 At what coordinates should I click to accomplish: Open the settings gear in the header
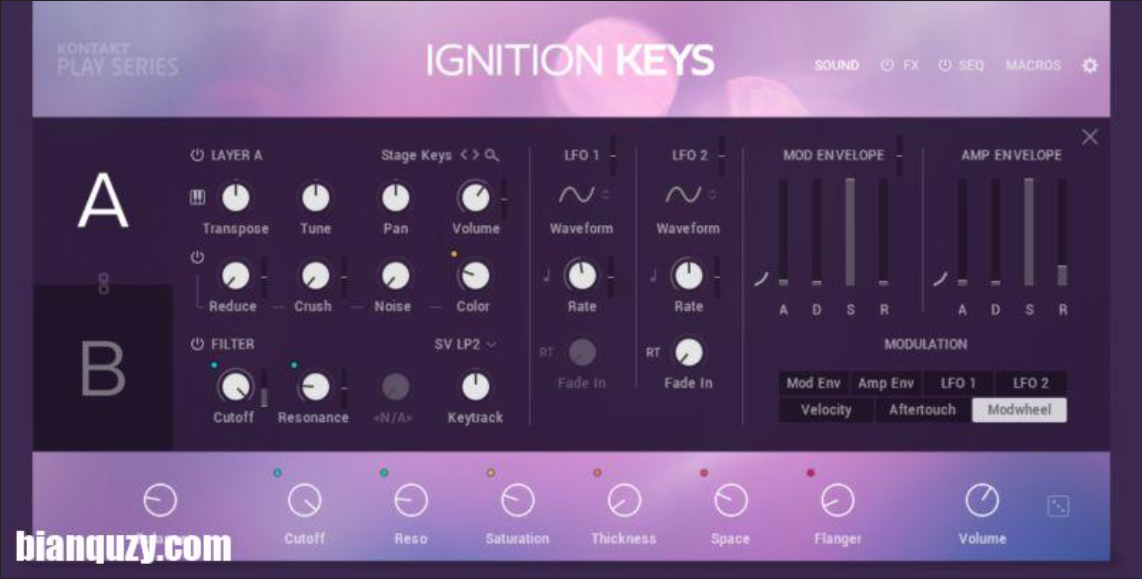pos(1090,66)
